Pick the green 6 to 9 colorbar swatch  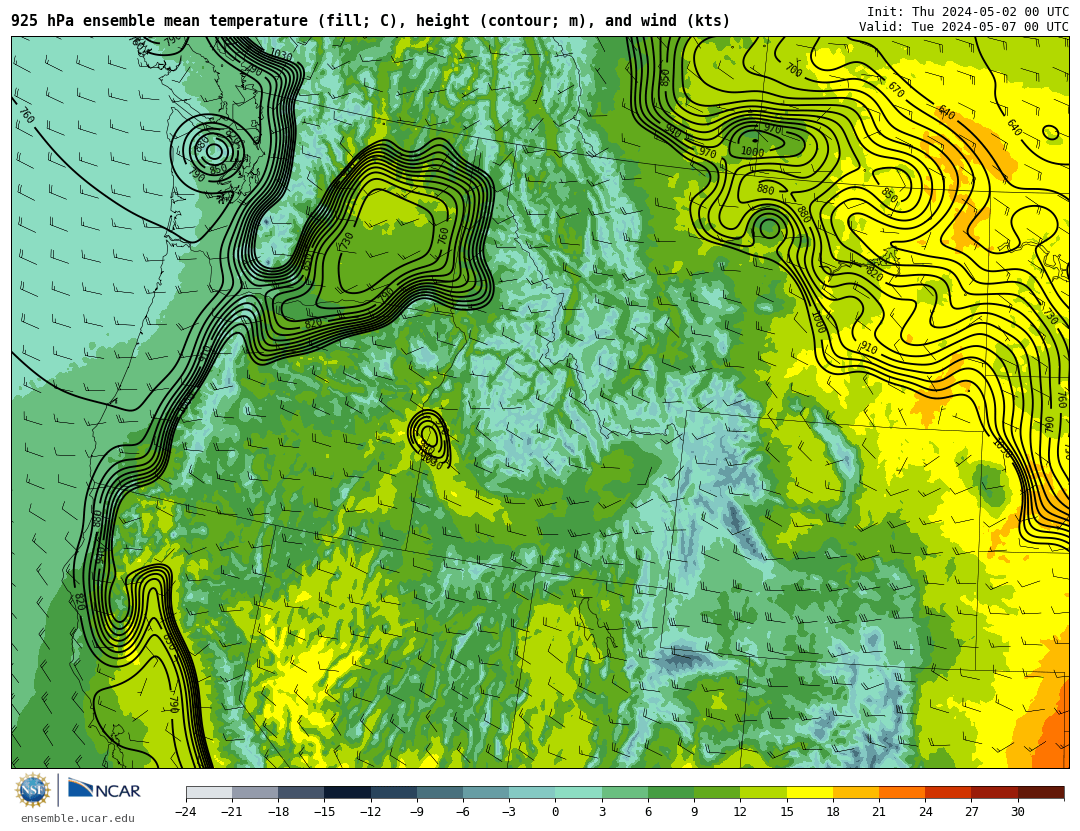(x=671, y=792)
